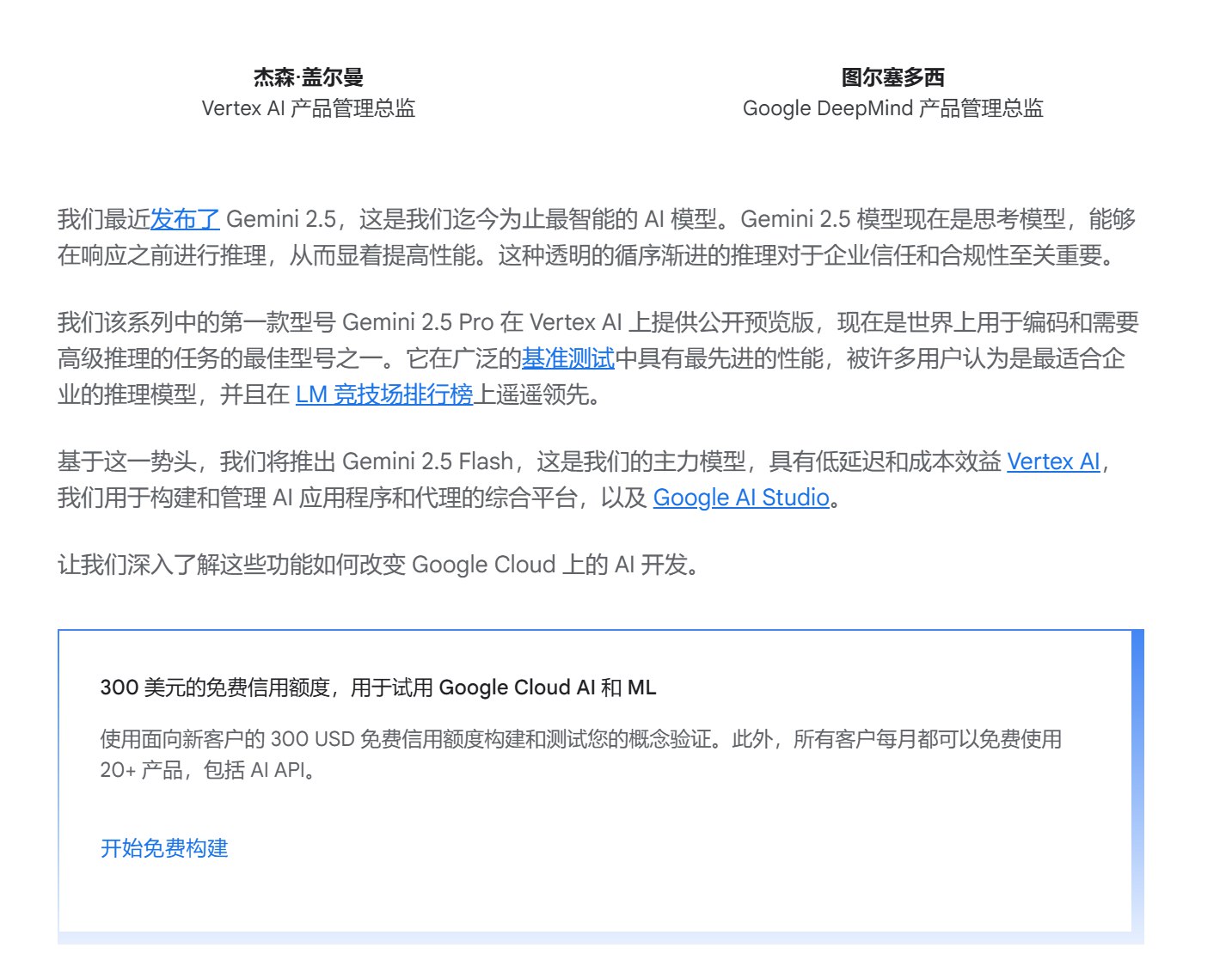The height and width of the screenshot is (978, 1232).
Task: Open the LM 竞技场排行榜 link
Action: pos(384,394)
